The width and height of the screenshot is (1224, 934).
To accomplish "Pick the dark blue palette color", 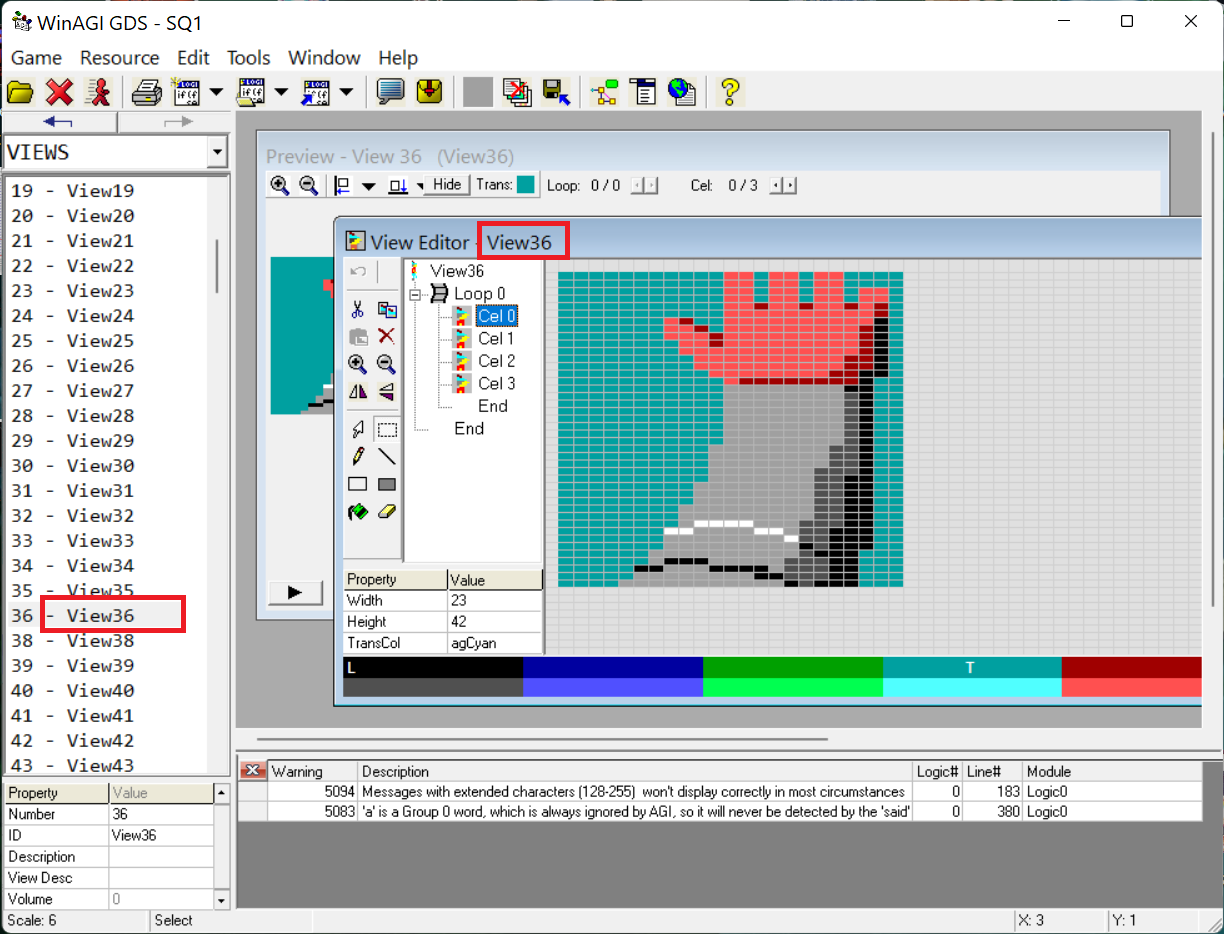I will coord(613,667).
